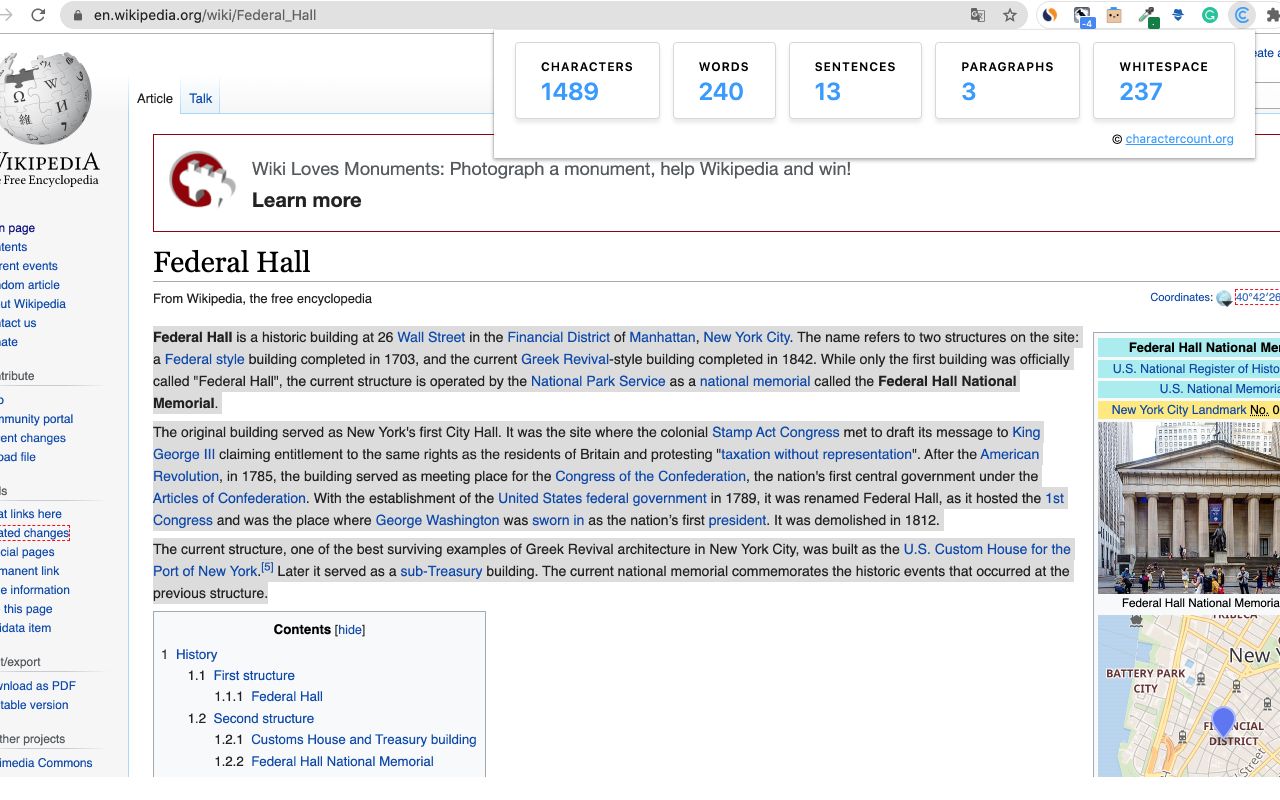Click the Permanent link sidebar item

pyautogui.click(x=30, y=571)
